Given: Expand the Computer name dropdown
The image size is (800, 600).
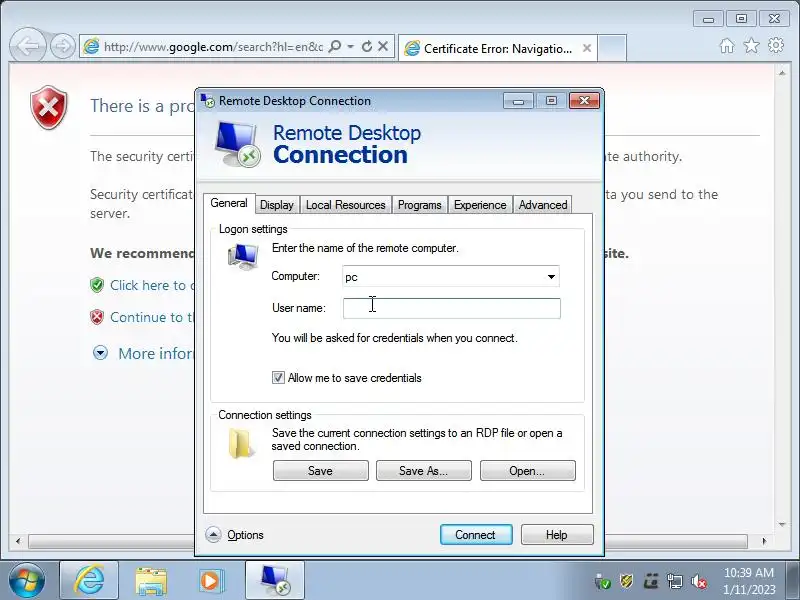Looking at the screenshot, I should coord(551,277).
